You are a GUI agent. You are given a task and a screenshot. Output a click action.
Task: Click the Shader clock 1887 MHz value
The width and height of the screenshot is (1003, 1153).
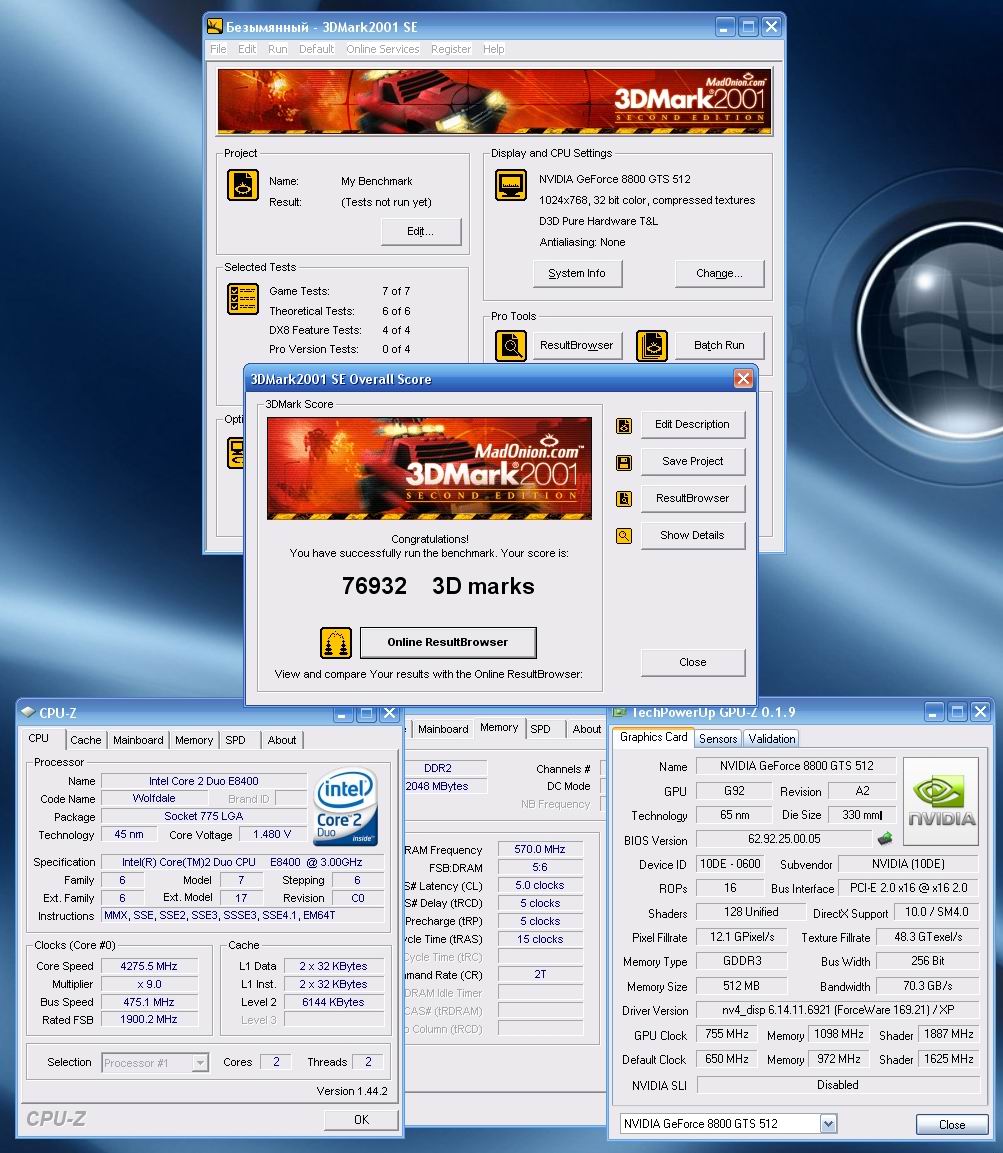point(949,1035)
